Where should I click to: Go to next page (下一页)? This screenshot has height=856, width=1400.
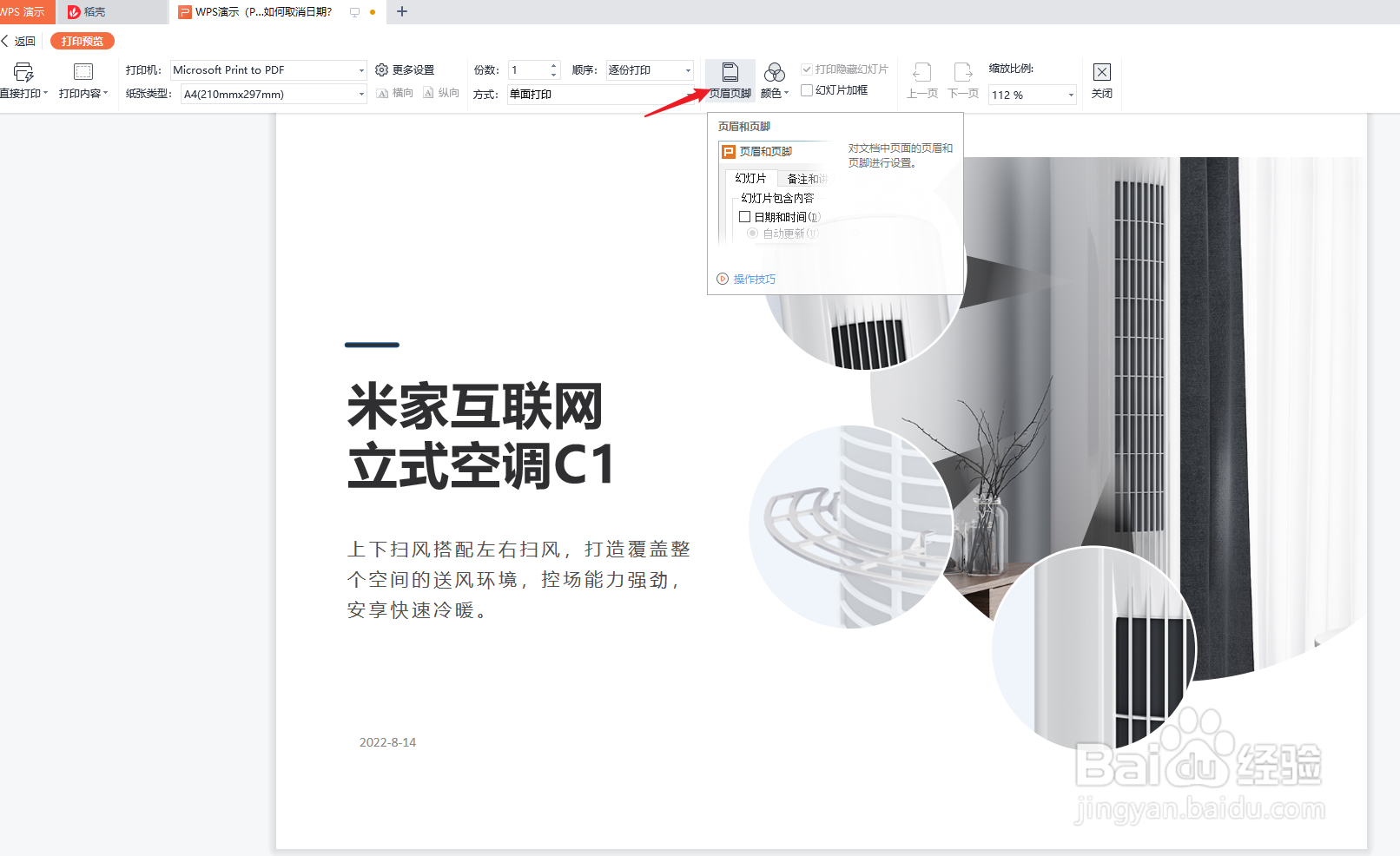[x=963, y=81]
